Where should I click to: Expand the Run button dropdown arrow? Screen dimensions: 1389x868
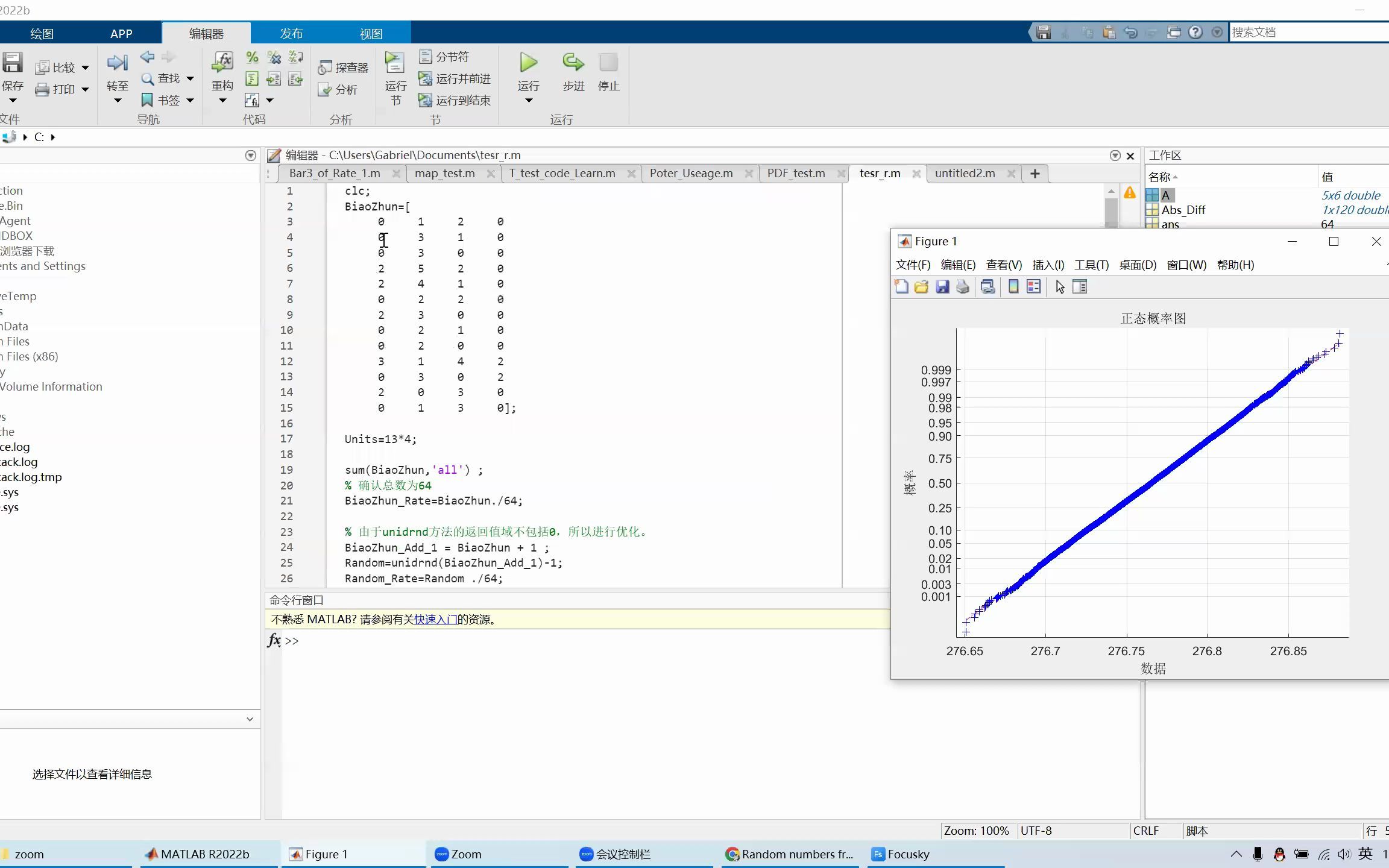tap(528, 100)
